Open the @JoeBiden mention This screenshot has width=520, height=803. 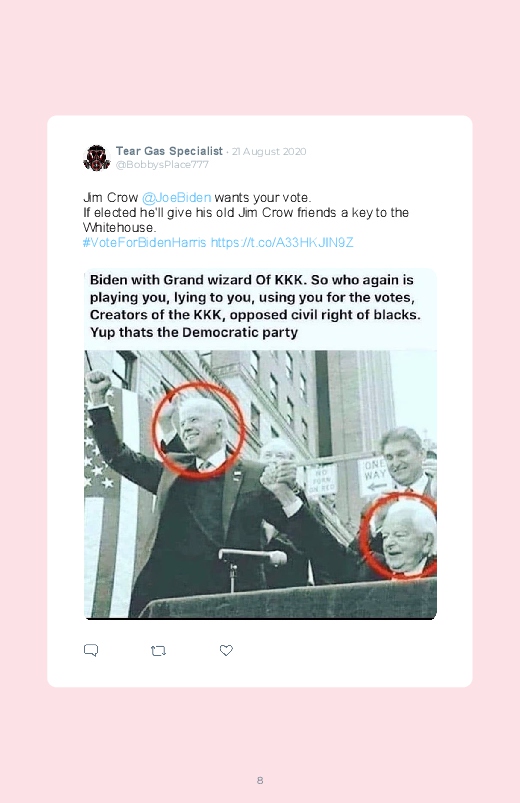click(x=176, y=198)
